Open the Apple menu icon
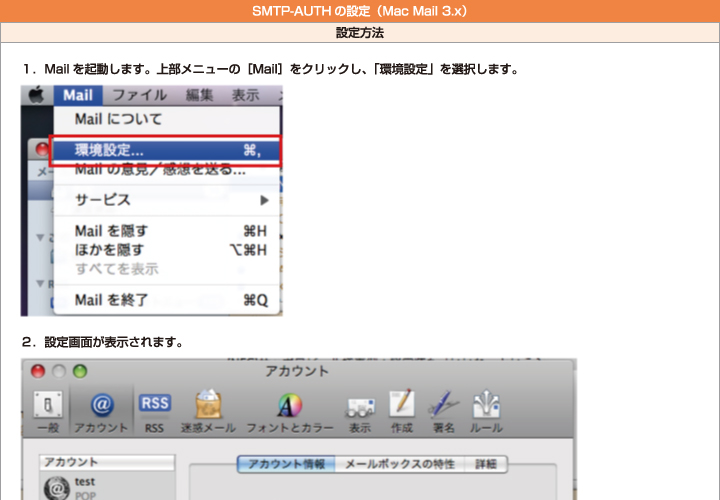This screenshot has width=720, height=500. coord(36,95)
